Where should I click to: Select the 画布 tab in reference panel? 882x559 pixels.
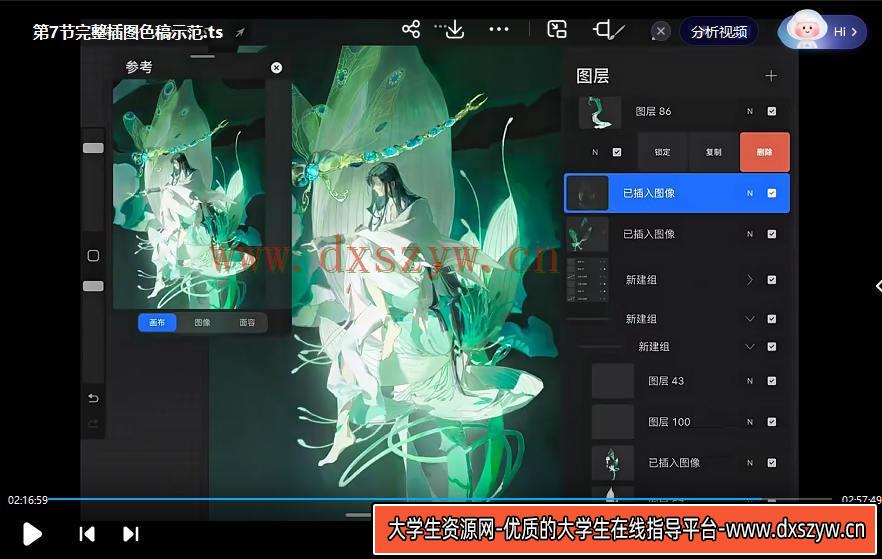157,323
